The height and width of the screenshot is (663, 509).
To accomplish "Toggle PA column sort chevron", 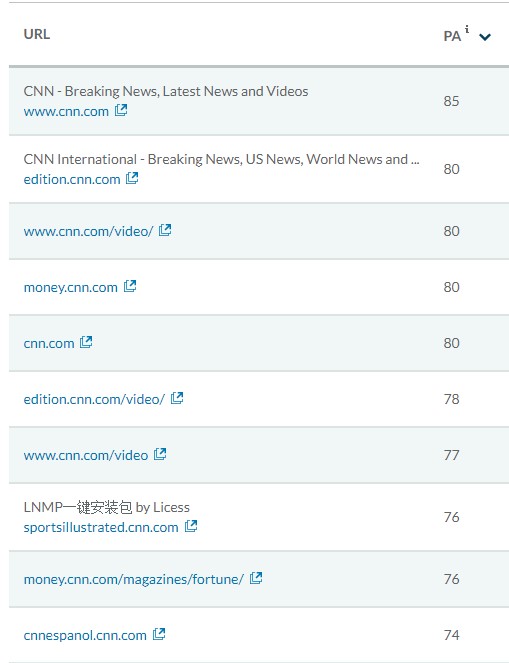I will pos(485,37).
